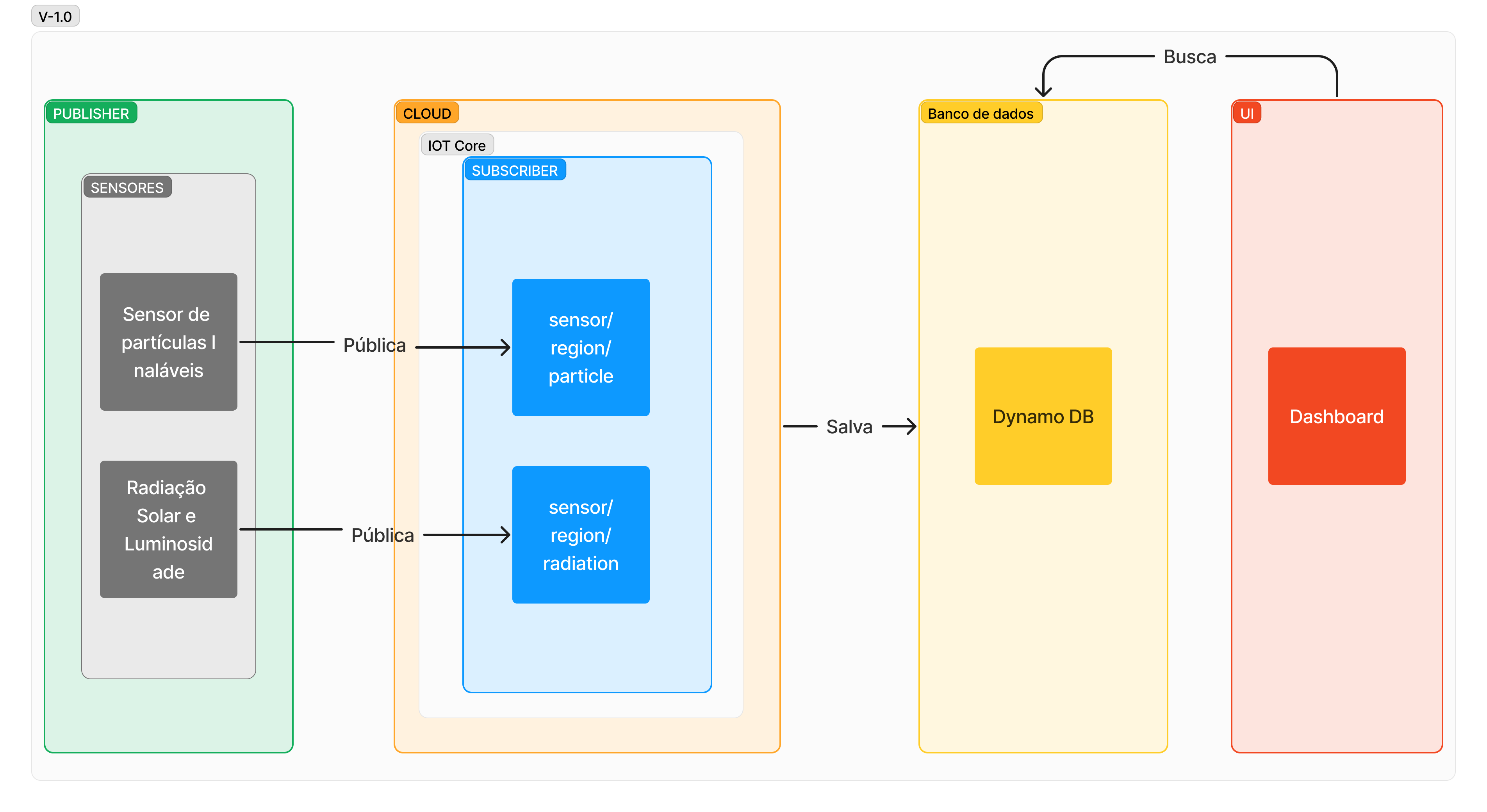This screenshot has width=1487, height=812.
Task: Click the IOT Core label
Action: pyautogui.click(x=456, y=146)
